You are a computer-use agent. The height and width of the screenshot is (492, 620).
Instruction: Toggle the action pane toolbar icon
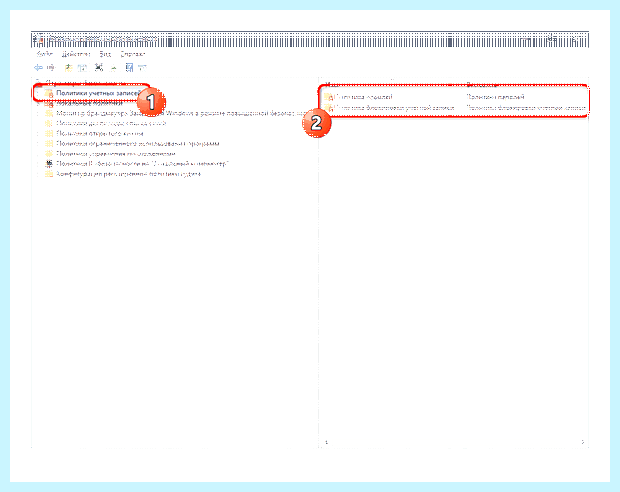tap(143, 68)
